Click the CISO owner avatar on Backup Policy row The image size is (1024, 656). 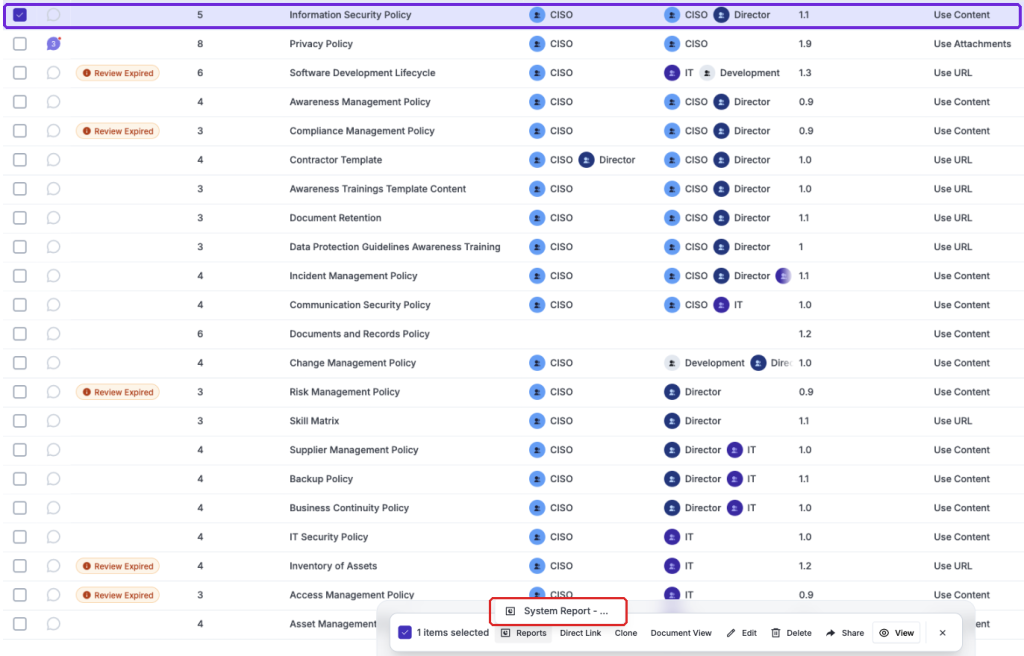537,479
